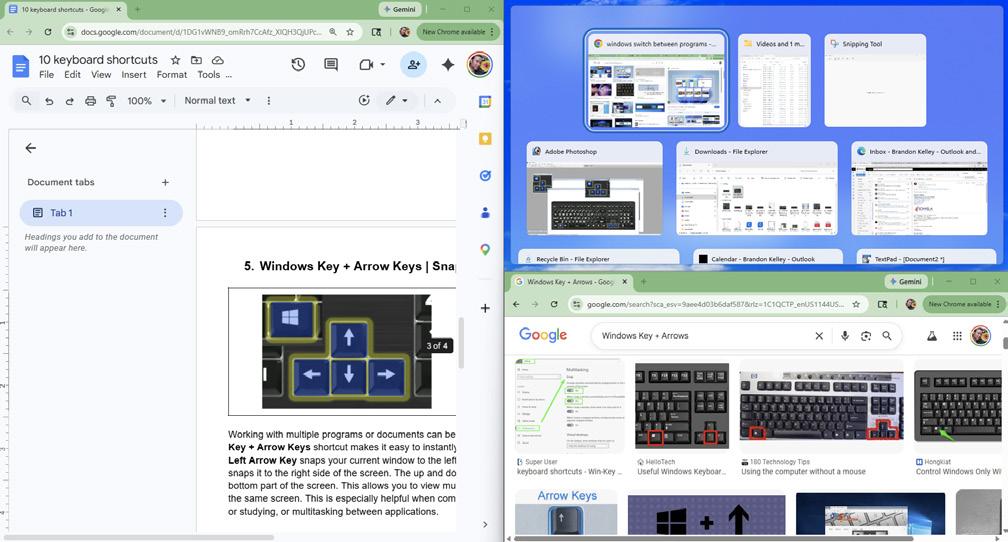Click Google Lens camera search icon
Screen dimensions: 1008x542
[866, 336]
